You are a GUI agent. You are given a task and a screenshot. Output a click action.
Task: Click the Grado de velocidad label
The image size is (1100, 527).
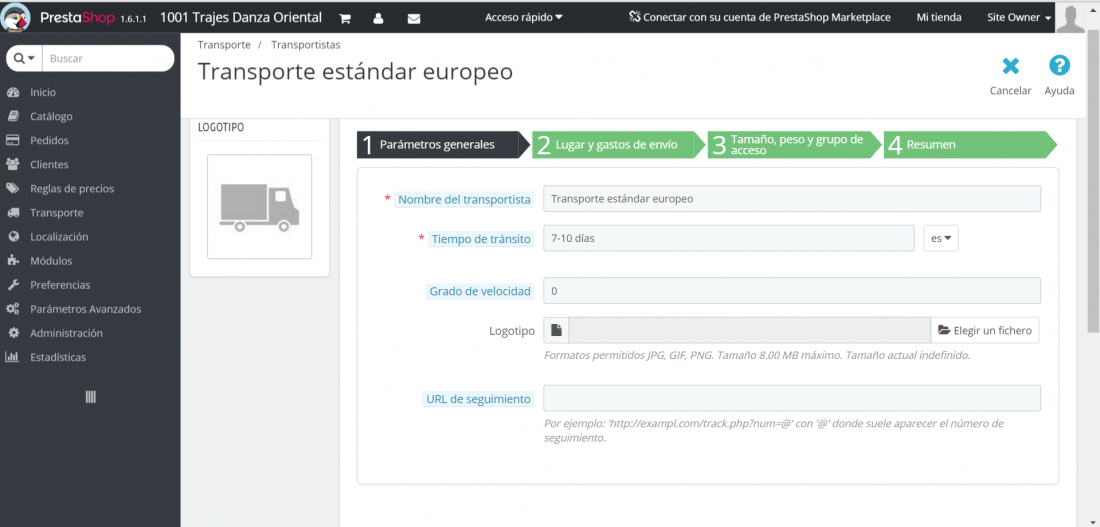click(x=480, y=291)
